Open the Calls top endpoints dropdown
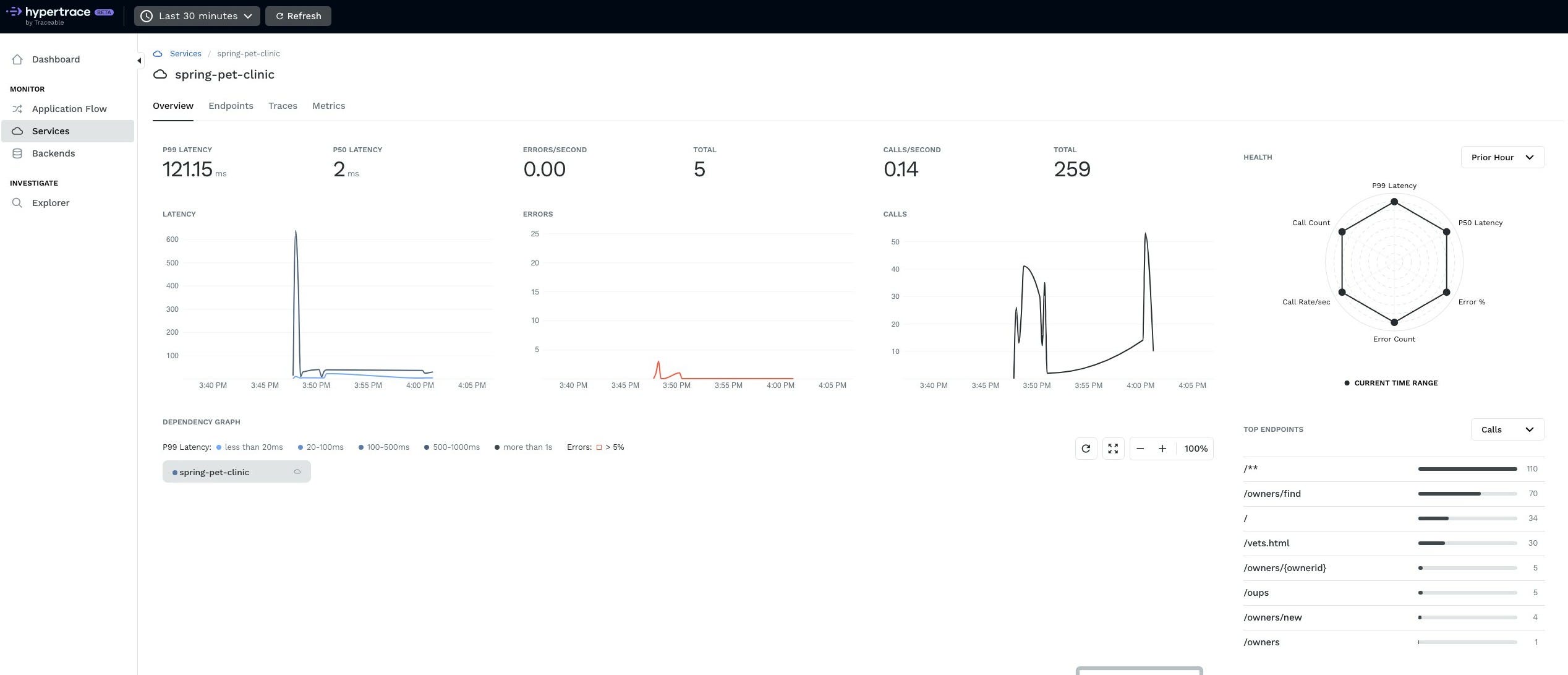 1507,429
